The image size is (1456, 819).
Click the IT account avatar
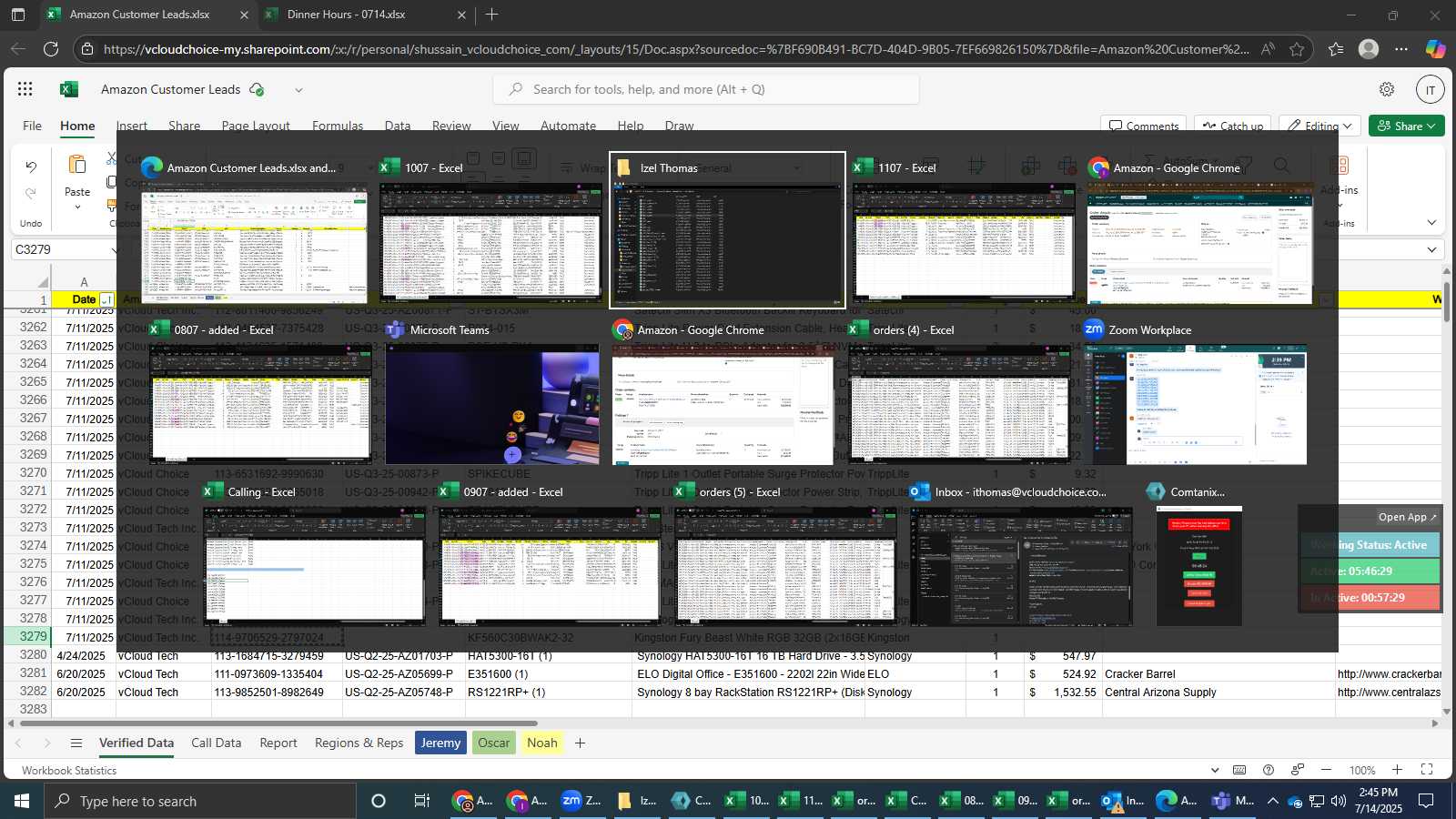(1431, 89)
